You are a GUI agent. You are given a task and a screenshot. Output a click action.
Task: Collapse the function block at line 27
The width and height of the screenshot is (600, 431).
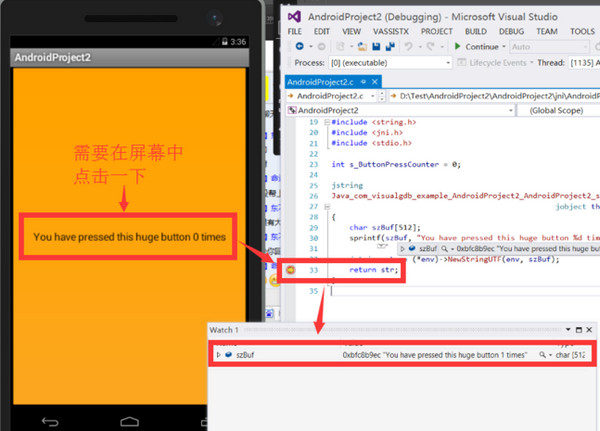pyautogui.click(x=327, y=207)
